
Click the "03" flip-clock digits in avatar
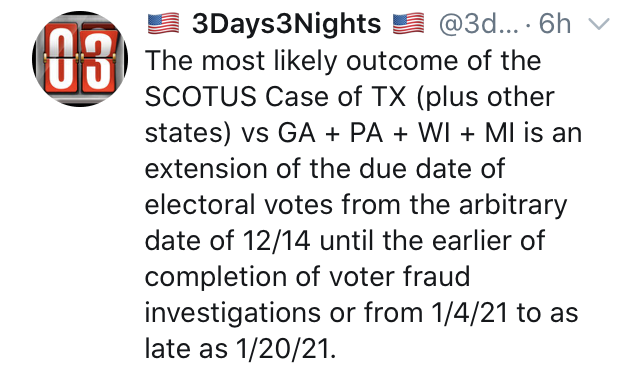tap(80, 59)
